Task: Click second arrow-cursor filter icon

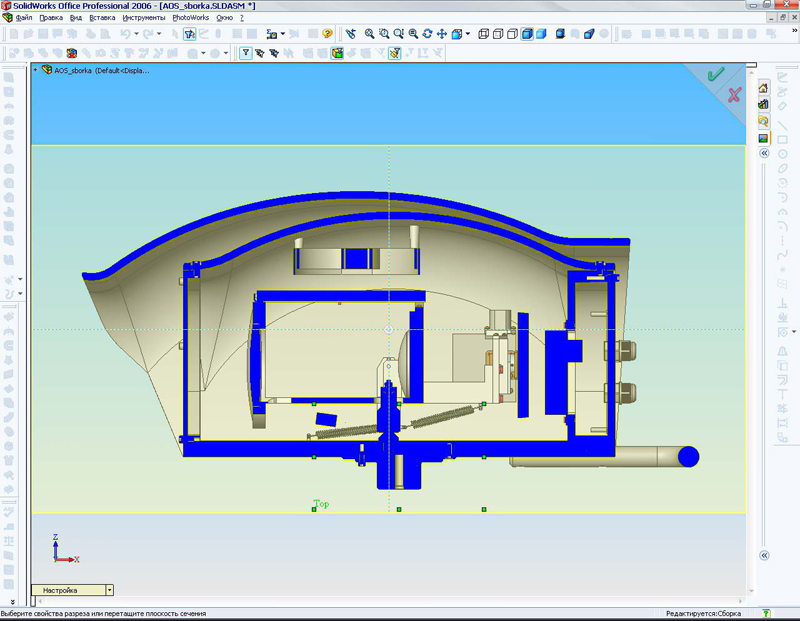Action: (274, 53)
